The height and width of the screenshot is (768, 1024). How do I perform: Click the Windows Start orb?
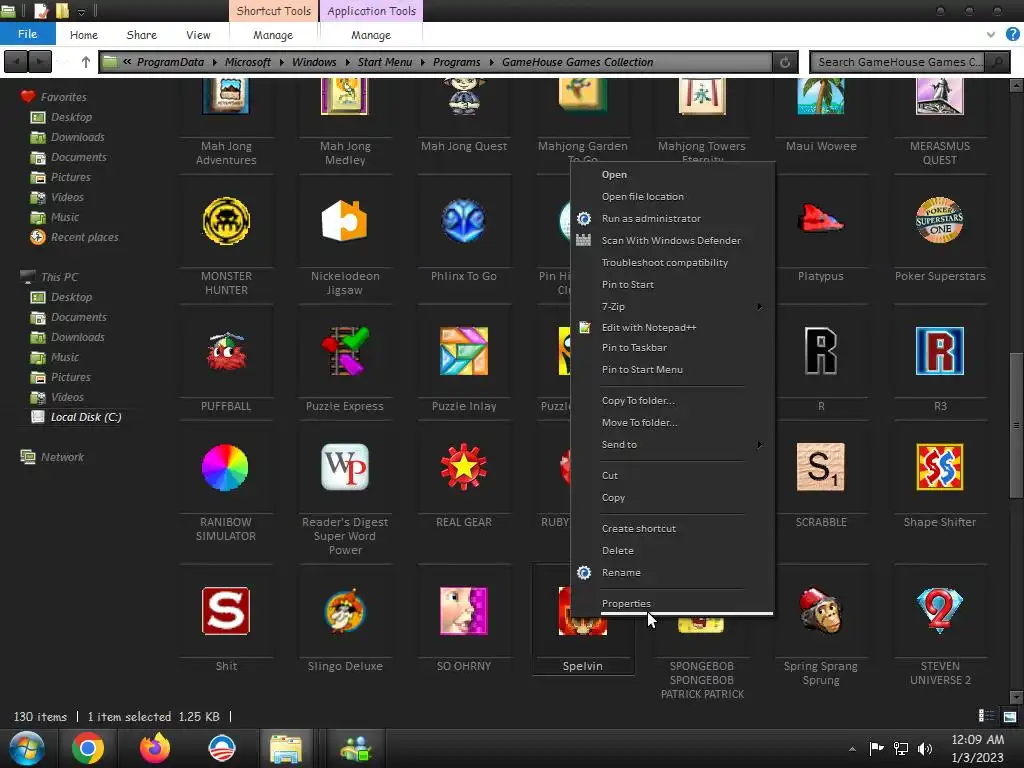click(x=27, y=748)
